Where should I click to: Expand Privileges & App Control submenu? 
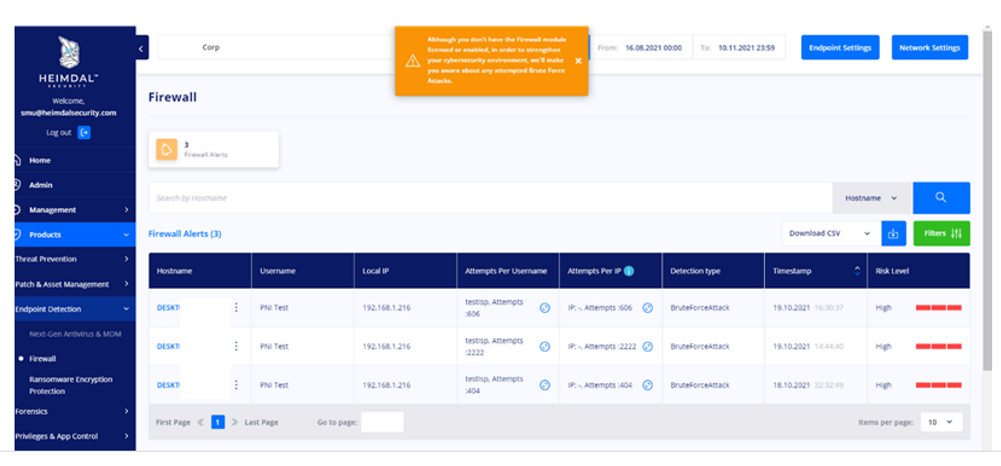click(75, 437)
